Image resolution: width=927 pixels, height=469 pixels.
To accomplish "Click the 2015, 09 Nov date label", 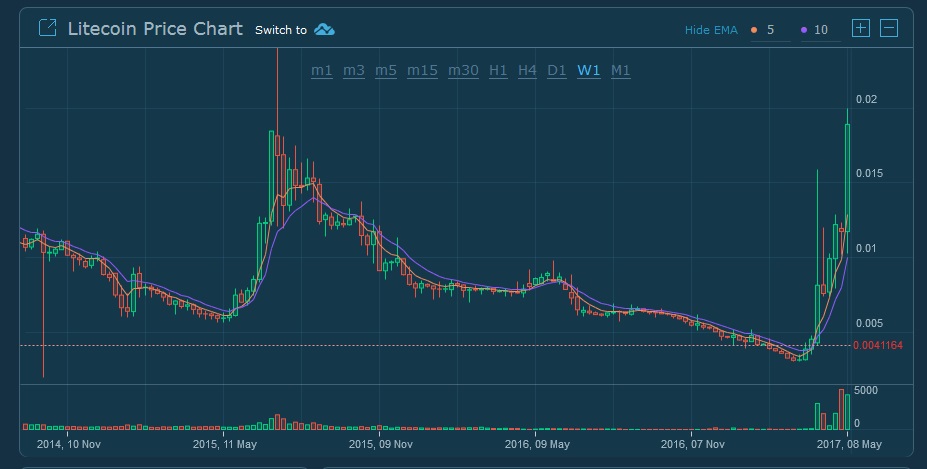I will tap(381, 444).
